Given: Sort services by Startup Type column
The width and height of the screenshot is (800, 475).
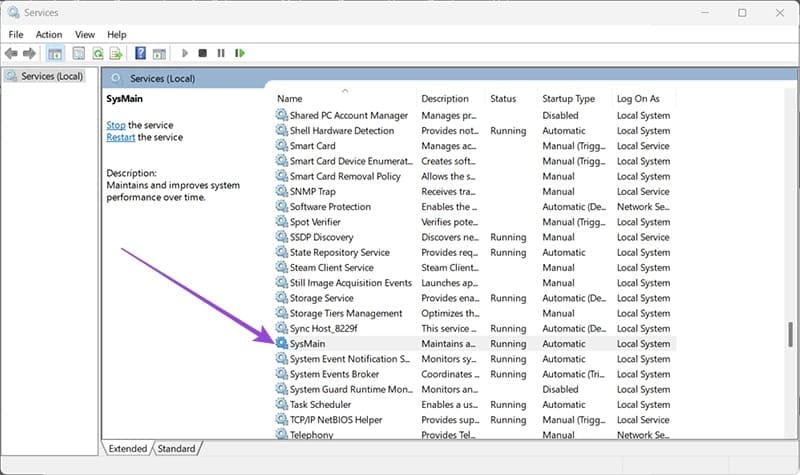Looking at the screenshot, I should [568, 99].
